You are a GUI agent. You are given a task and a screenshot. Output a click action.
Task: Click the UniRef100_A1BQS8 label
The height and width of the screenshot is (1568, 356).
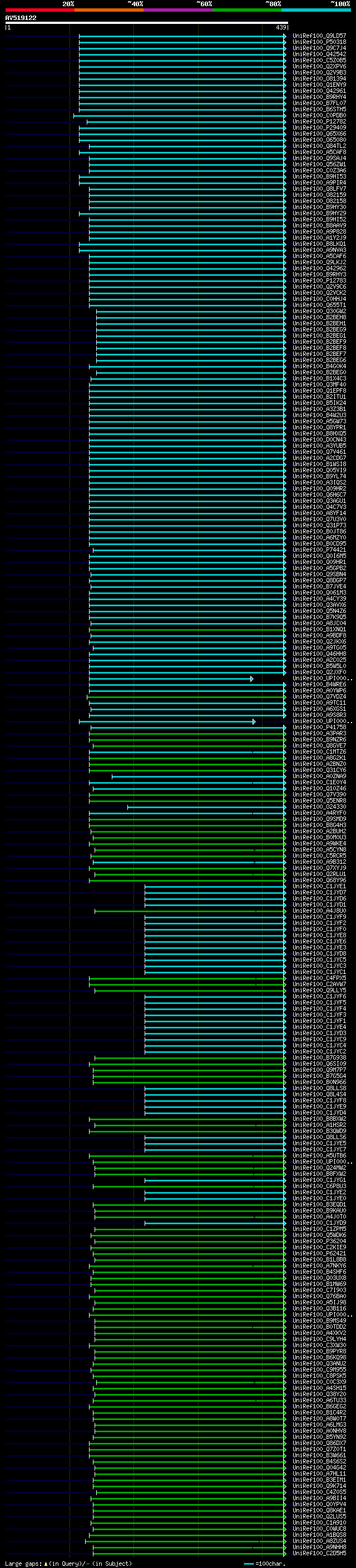319,1535
